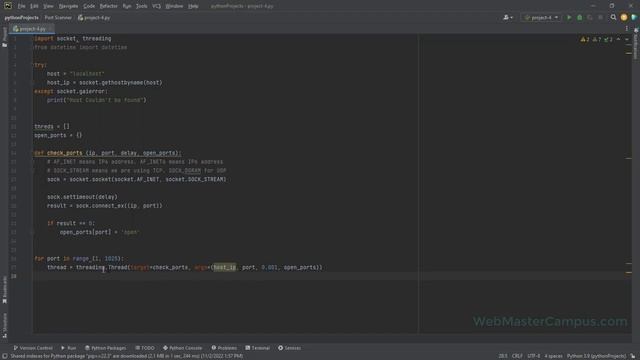640x360 pixels.
Task: Start debugging with the green bug icon
Action: [579, 18]
